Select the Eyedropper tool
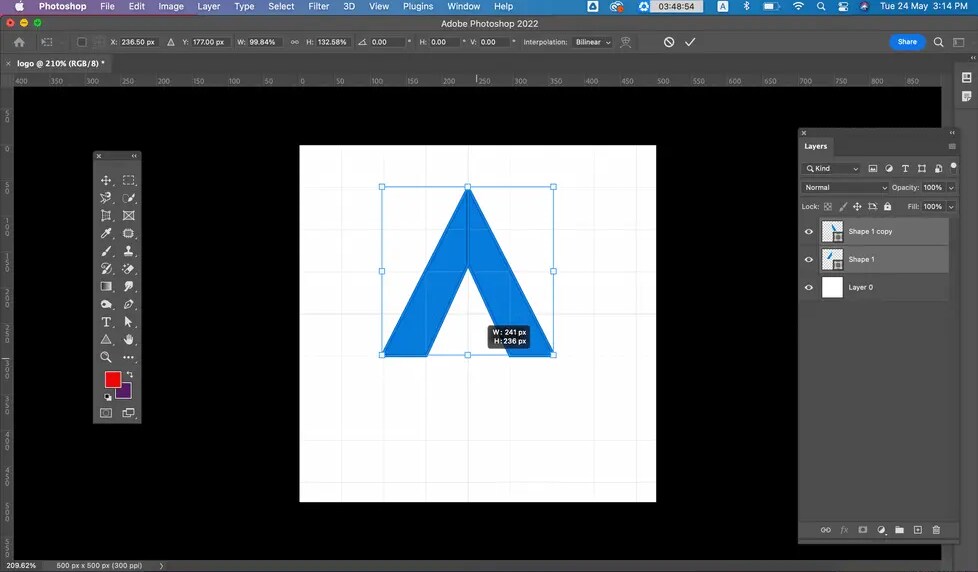Screen dimensions: 978x572 coord(106,233)
